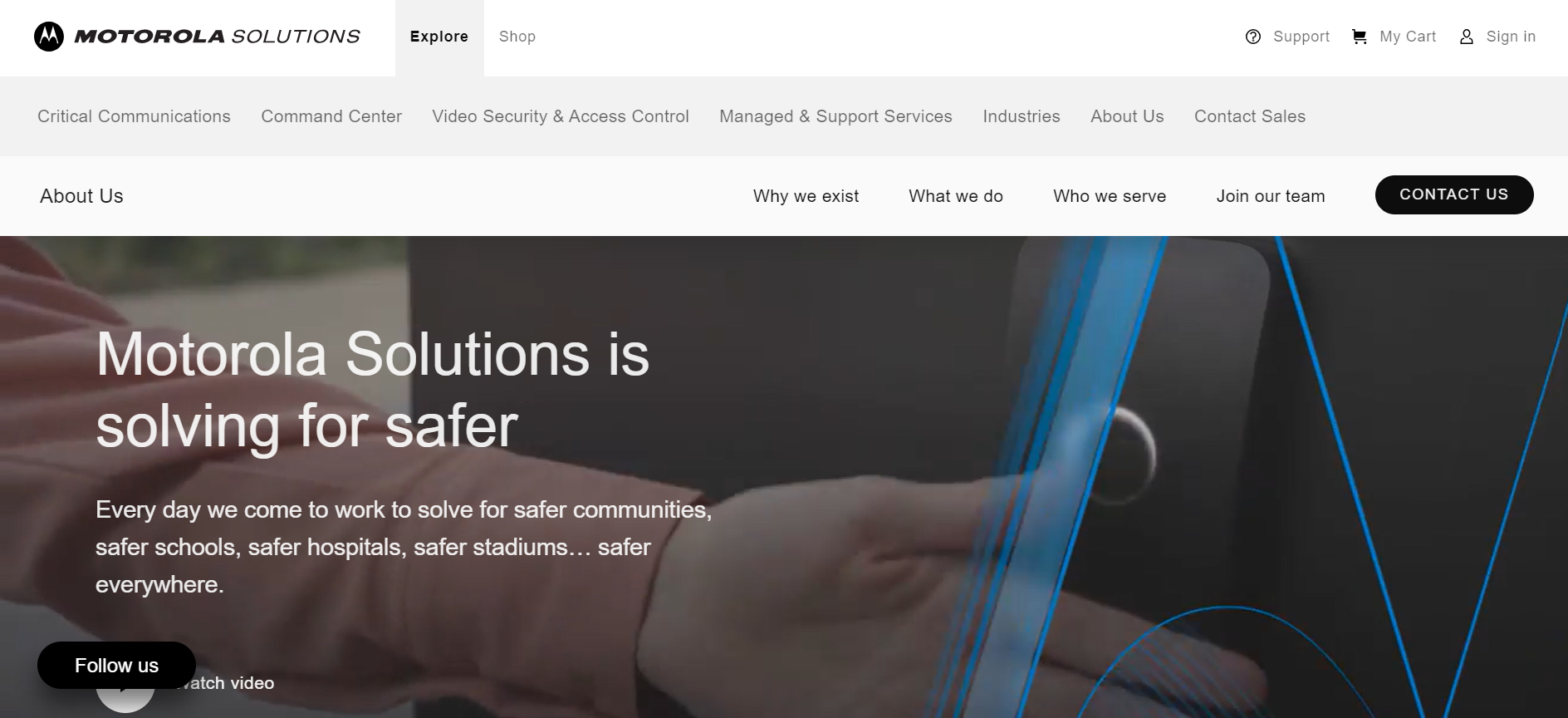Switch to the Explore tab
This screenshot has width=1568, height=718.
pyautogui.click(x=439, y=37)
